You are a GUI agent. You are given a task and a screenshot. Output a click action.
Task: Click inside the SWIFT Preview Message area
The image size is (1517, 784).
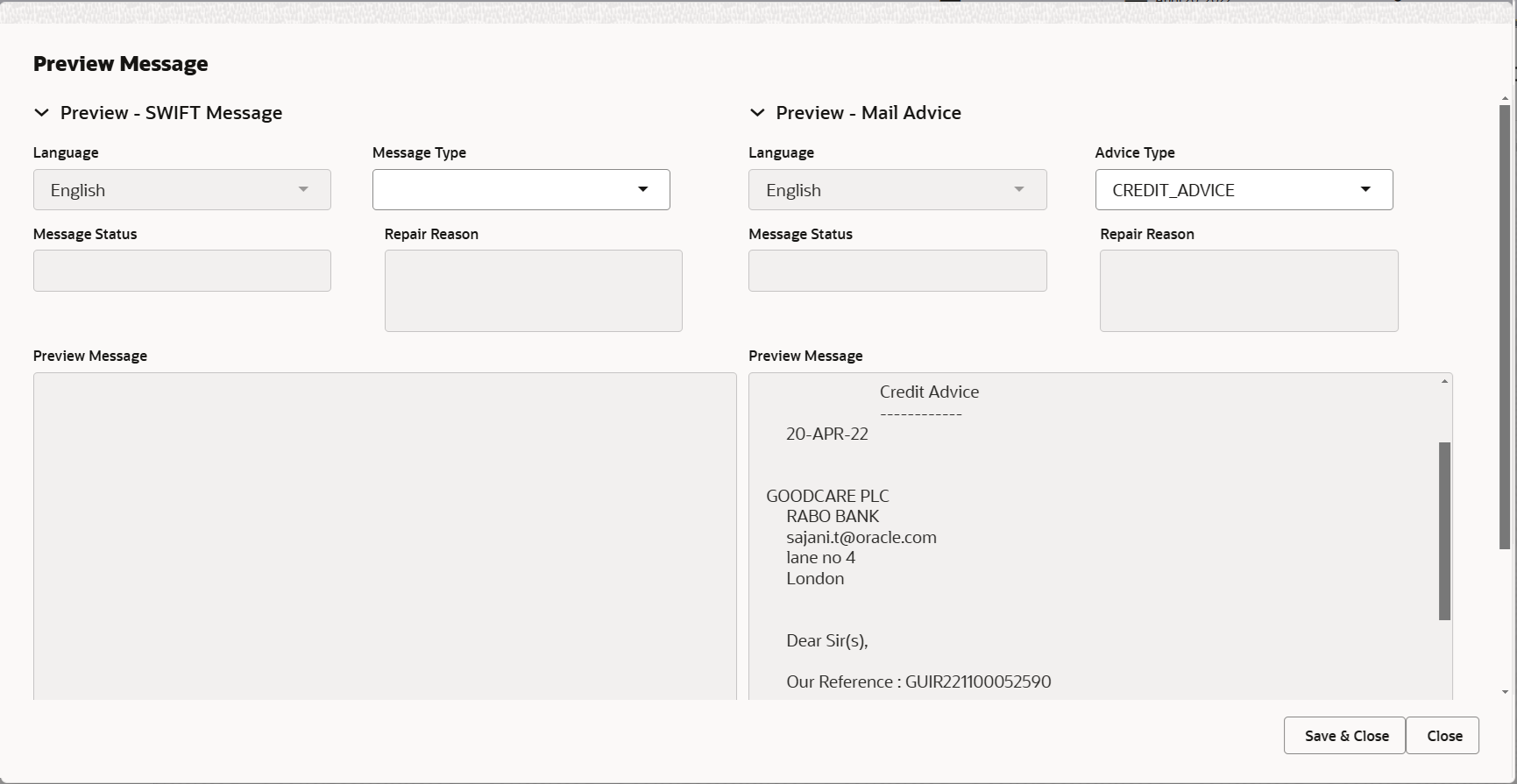pyautogui.click(x=385, y=536)
